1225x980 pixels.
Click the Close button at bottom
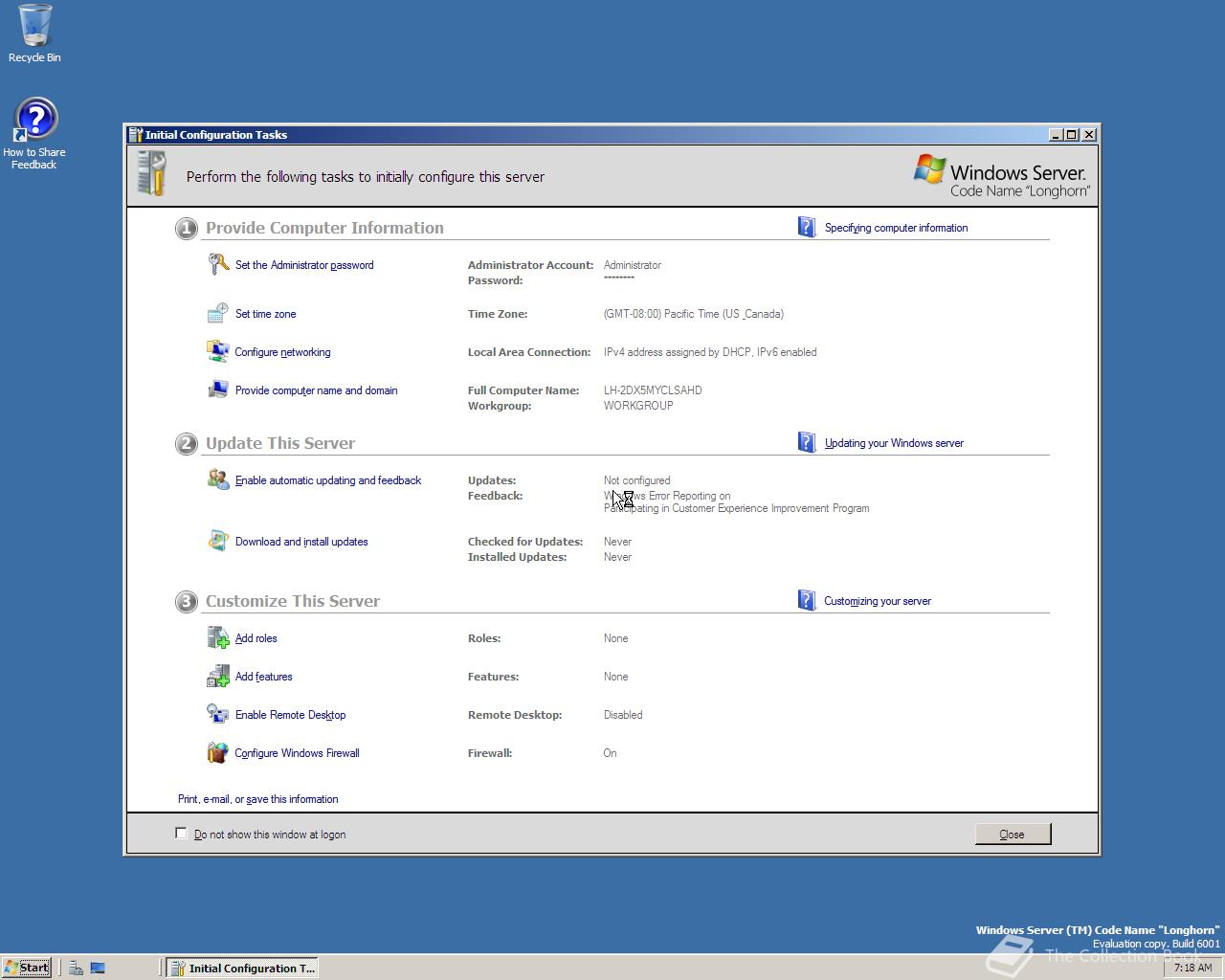[1013, 834]
